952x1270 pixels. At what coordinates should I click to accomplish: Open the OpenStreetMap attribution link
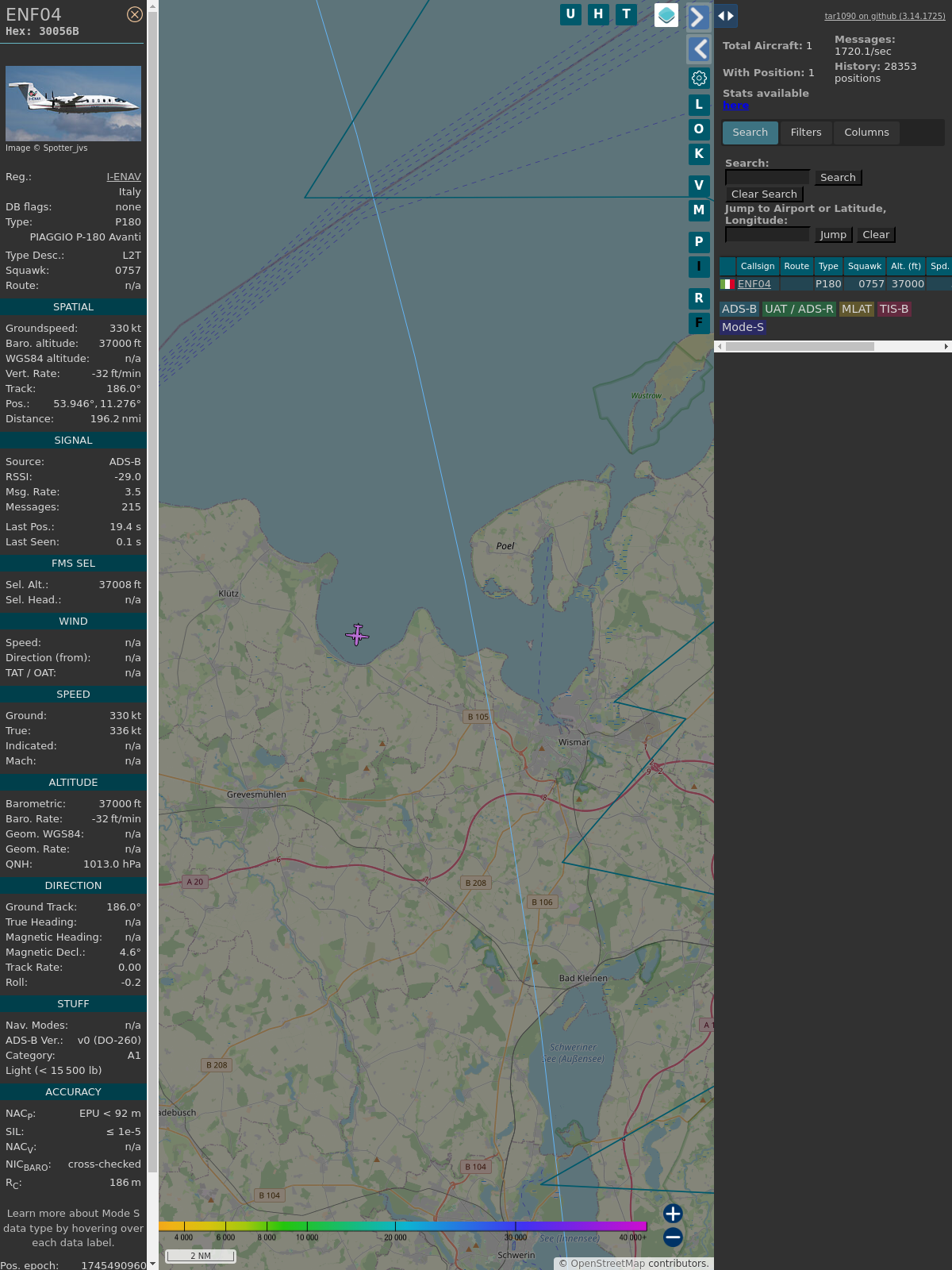(x=608, y=1264)
